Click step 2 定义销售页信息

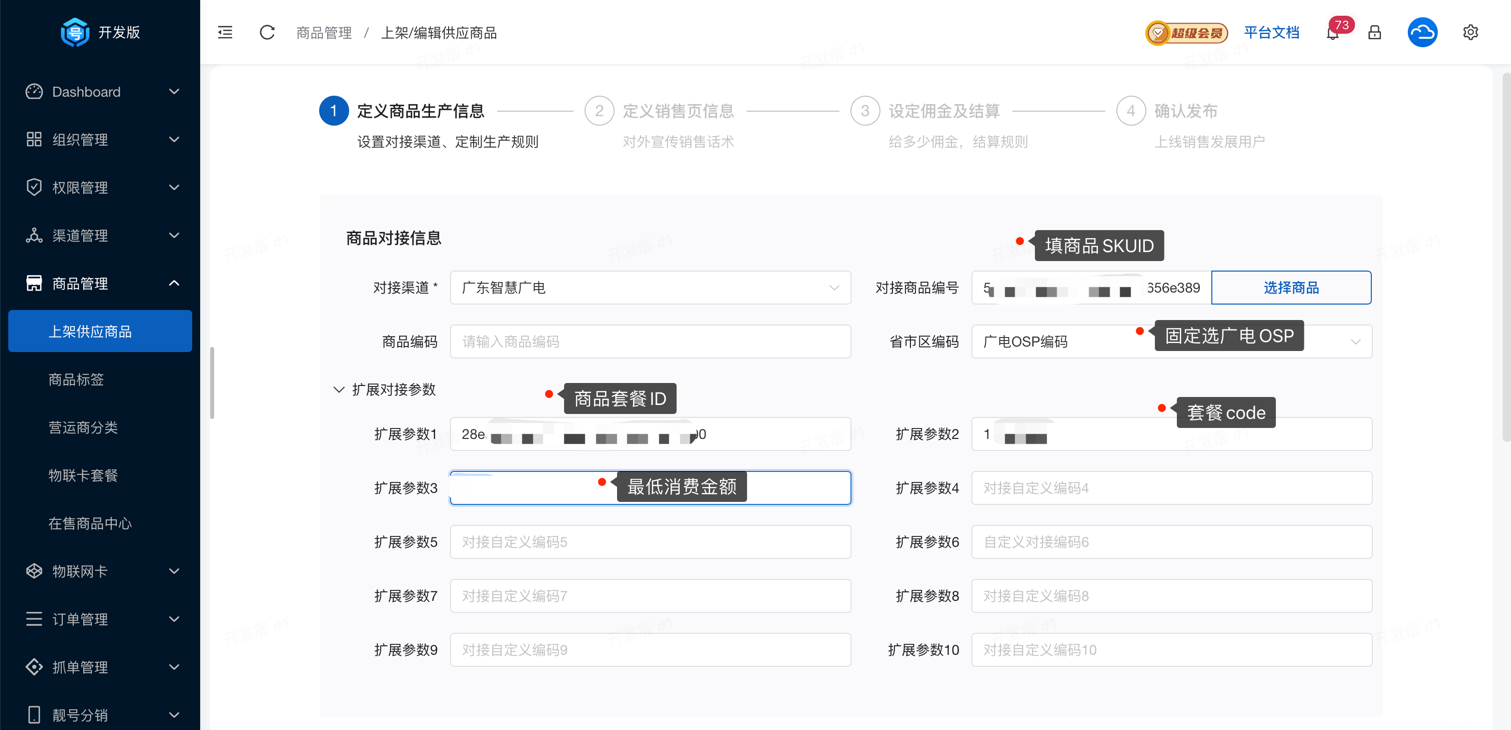[677, 111]
